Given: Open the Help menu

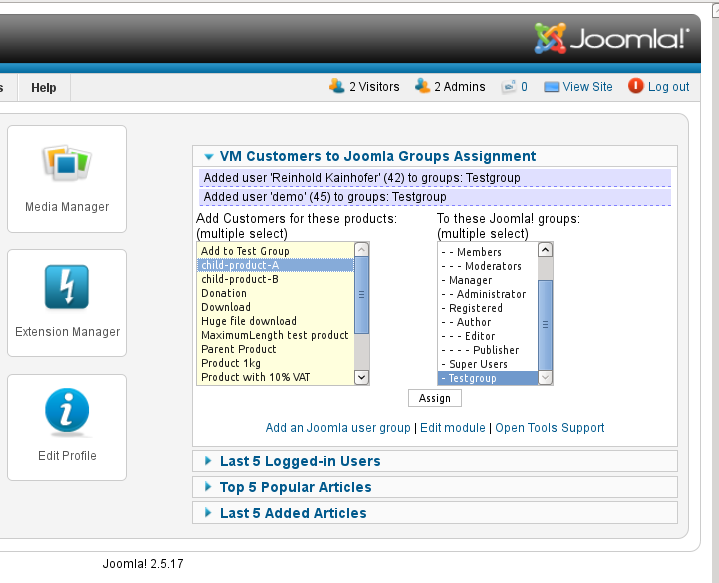Looking at the screenshot, I should coord(44,88).
